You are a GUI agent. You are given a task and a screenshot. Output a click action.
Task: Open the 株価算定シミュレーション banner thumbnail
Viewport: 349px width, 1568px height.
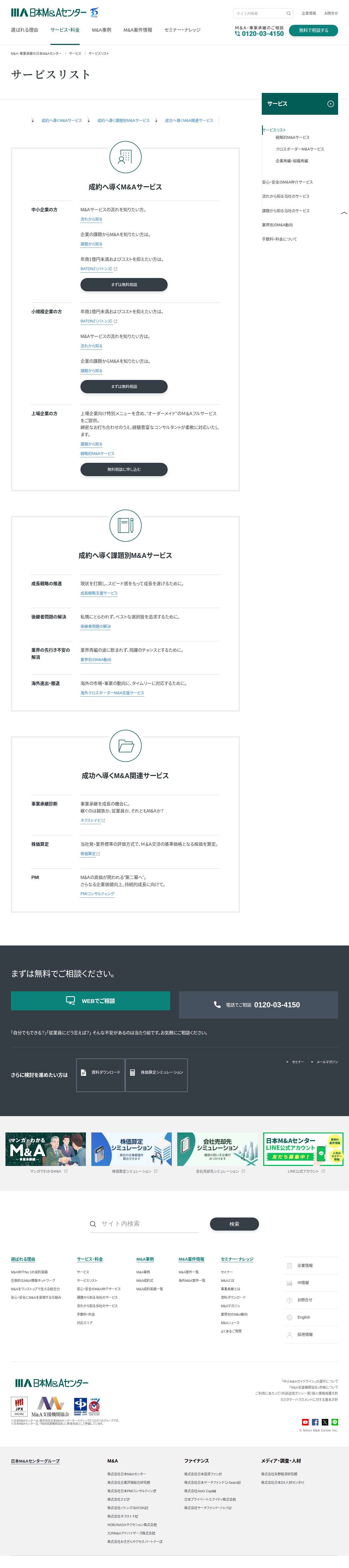pos(132,1149)
